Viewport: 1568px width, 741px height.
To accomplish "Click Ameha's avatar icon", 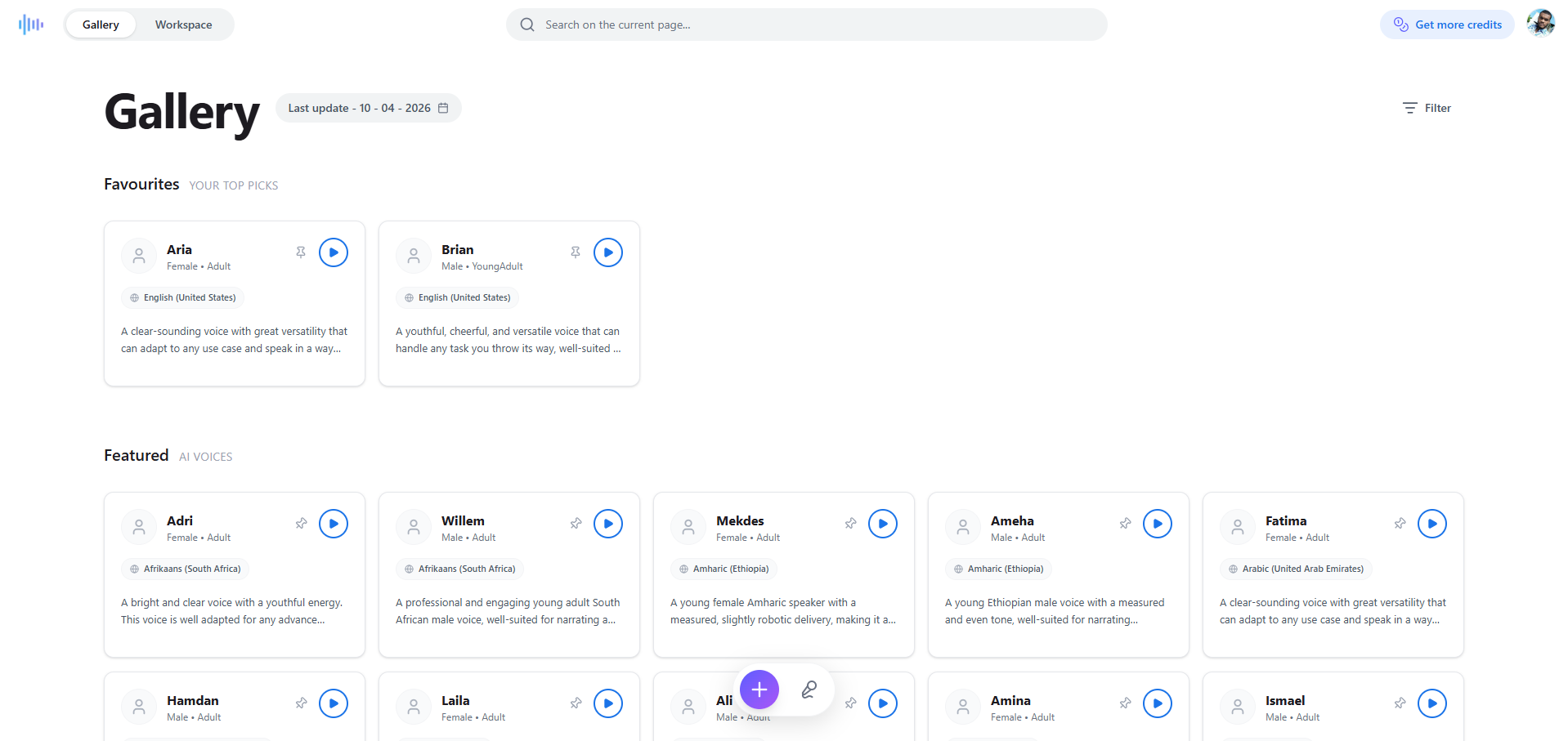I will [963, 528].
